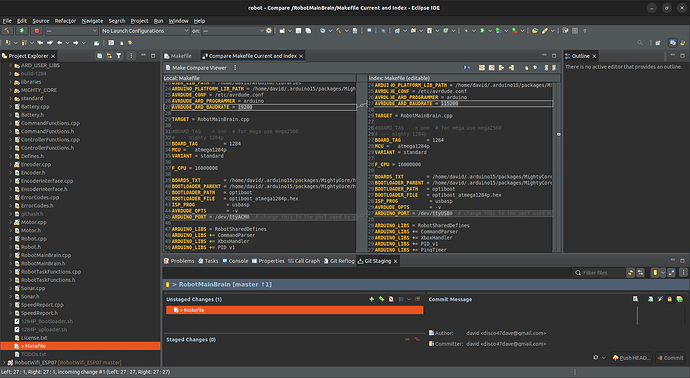Select Makefile in Unstaged Changes list
Image resolution: width=690 pixels, height=378 pixels.
coord(294,310)
